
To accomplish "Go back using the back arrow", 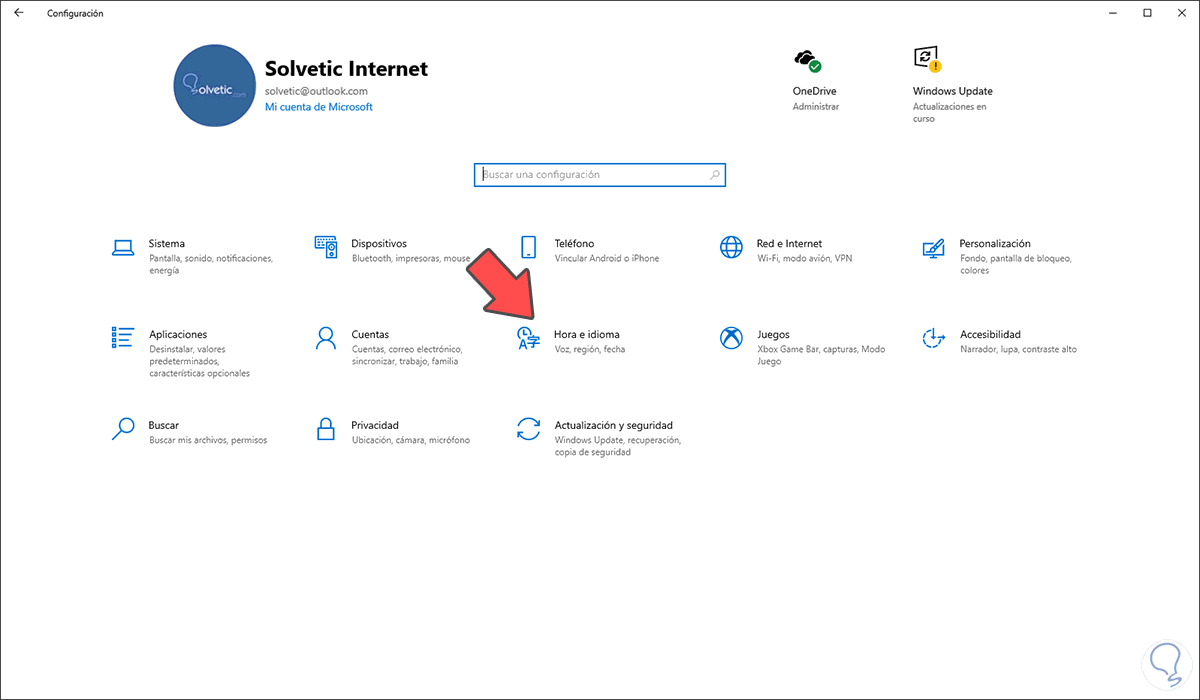I will [x=19, y=13].
